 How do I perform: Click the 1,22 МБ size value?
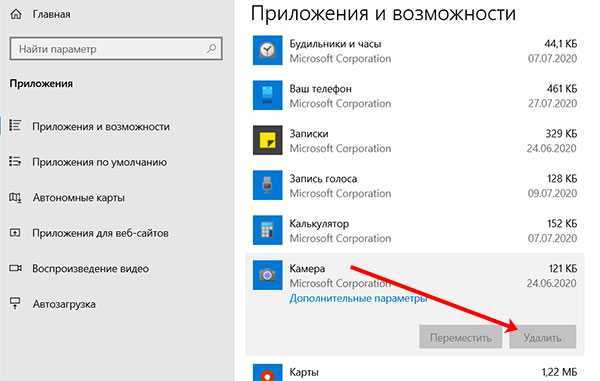tap(559, 372)
